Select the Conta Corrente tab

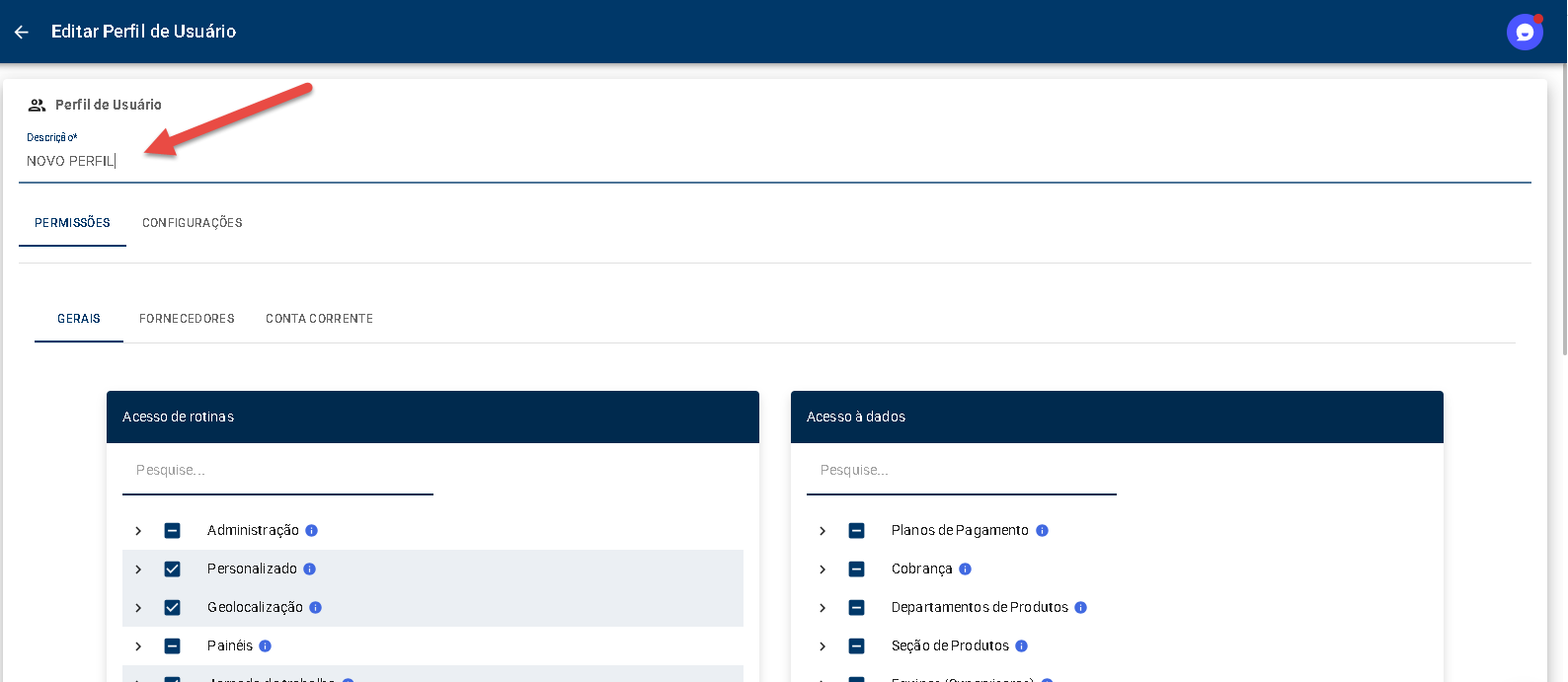[319, 319]
